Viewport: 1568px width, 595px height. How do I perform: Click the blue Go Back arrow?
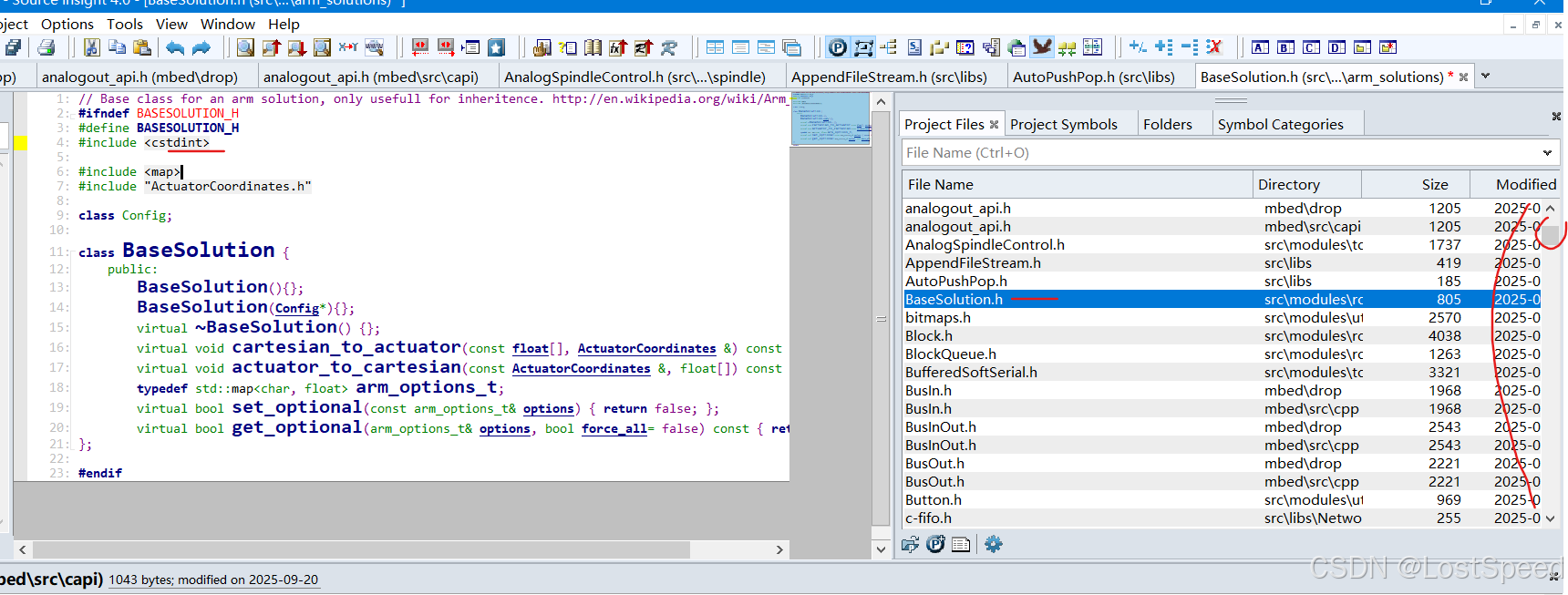click(x=175, y=47)
